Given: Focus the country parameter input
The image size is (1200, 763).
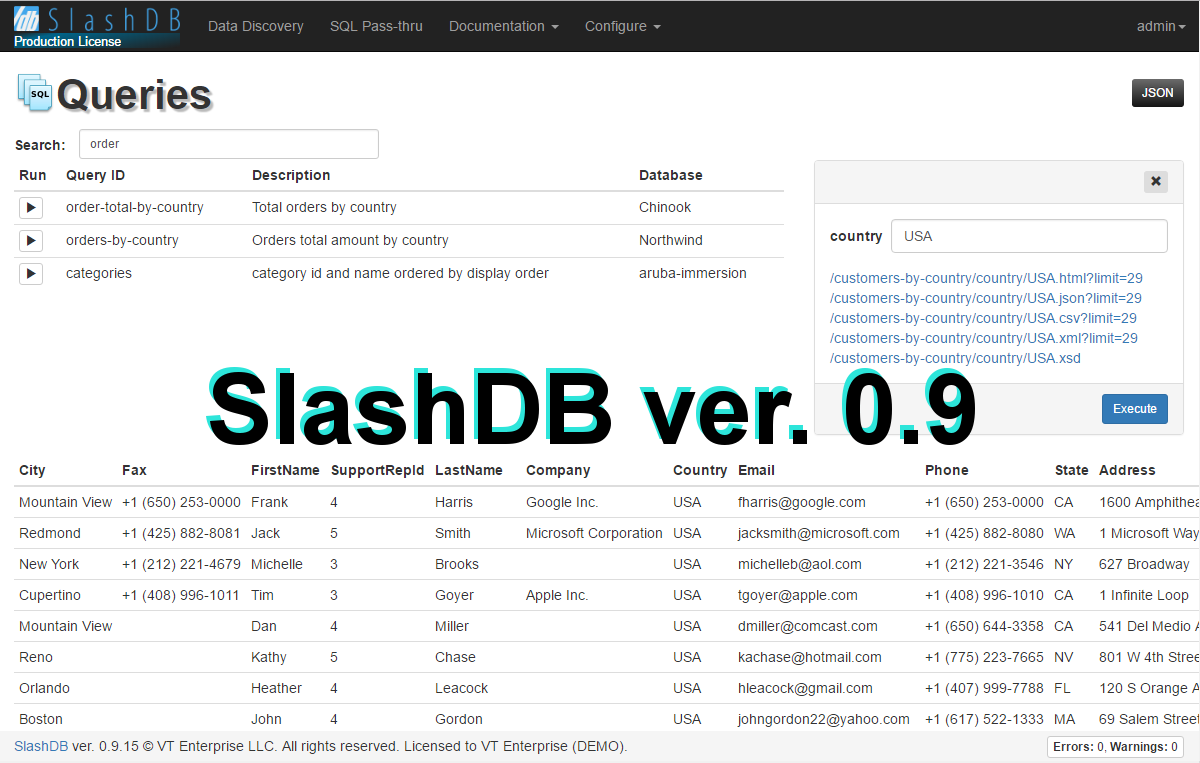Looking at the screenshot, I should point(1029,237).
